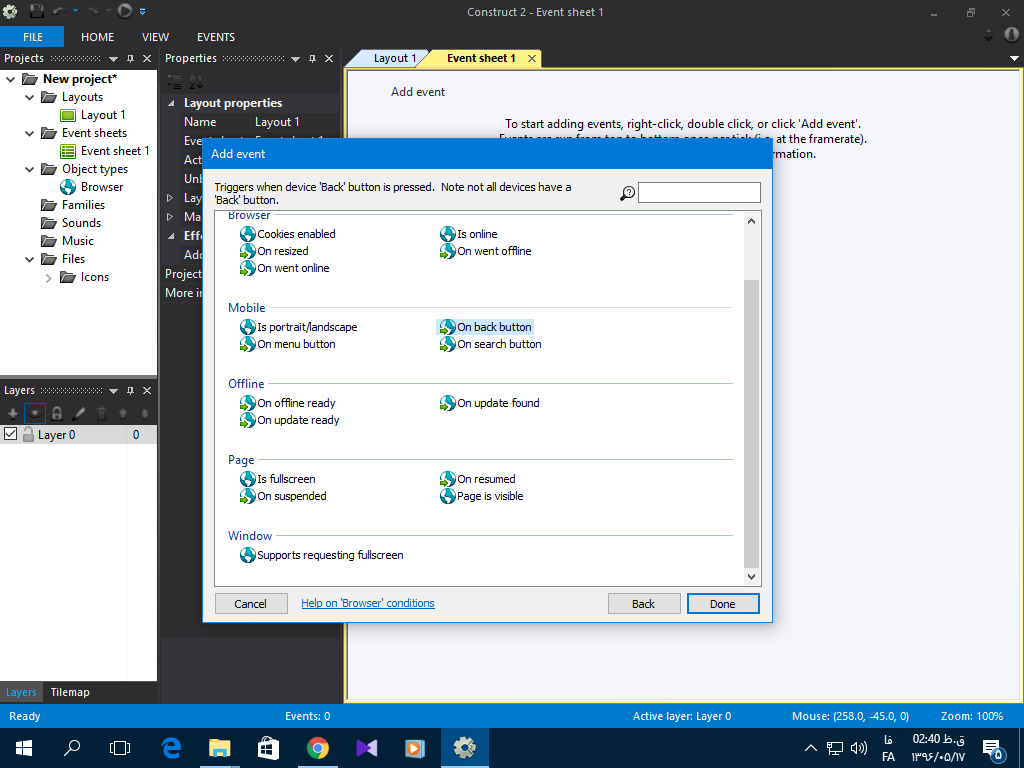Viewport: 1024px width, 768px height.
Task: Open Microsoft Edge from taskbar
Action: (171, 748)
